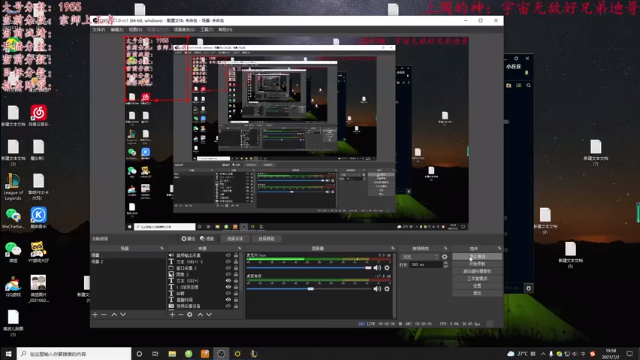Toggle visibility of the 音频输出采集 source
Screen dimensions: 640x360
pyautogui.click(x=228, y=256)
